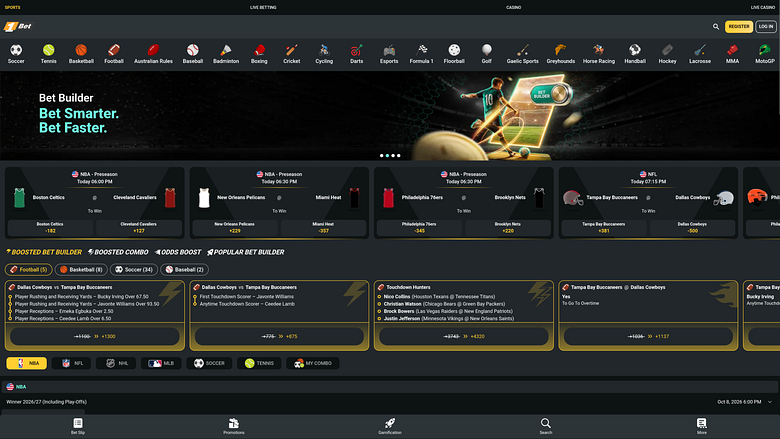
Task: Filter boosts by Baseball (2)
Action: tap(185, 269)
